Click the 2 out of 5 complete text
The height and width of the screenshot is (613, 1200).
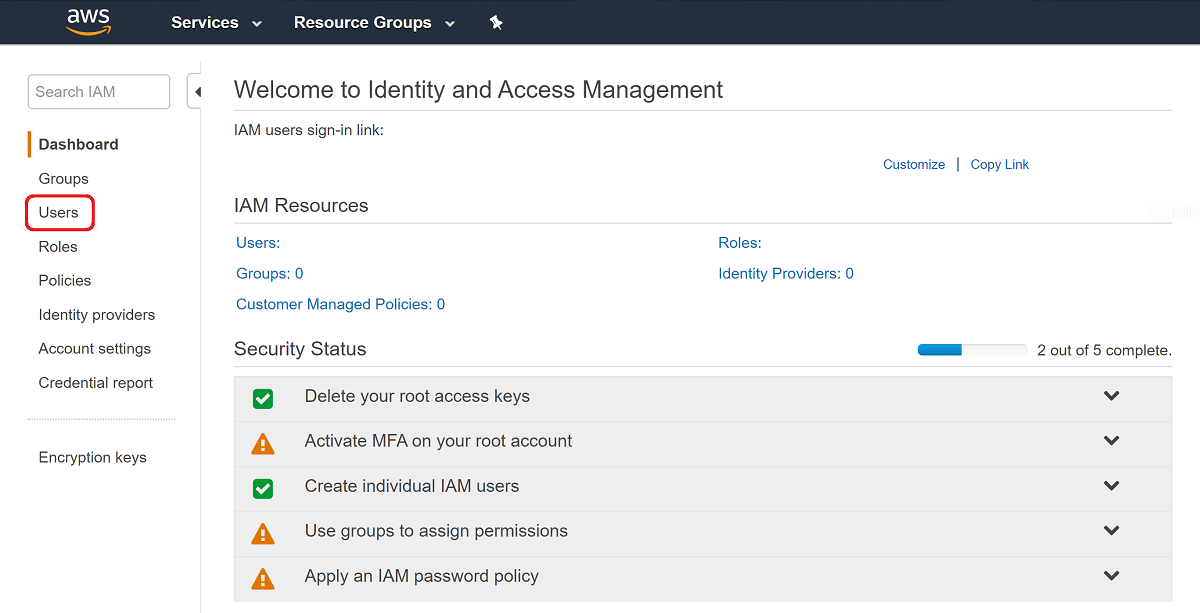1104,350
